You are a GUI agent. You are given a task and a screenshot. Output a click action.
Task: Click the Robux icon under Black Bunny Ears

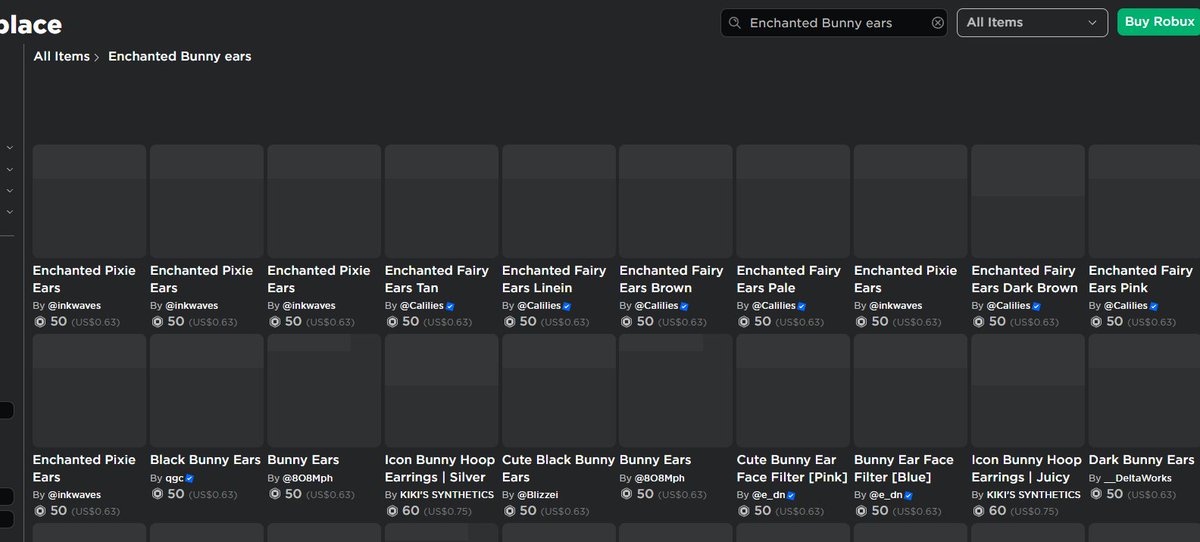pos(157,495)
